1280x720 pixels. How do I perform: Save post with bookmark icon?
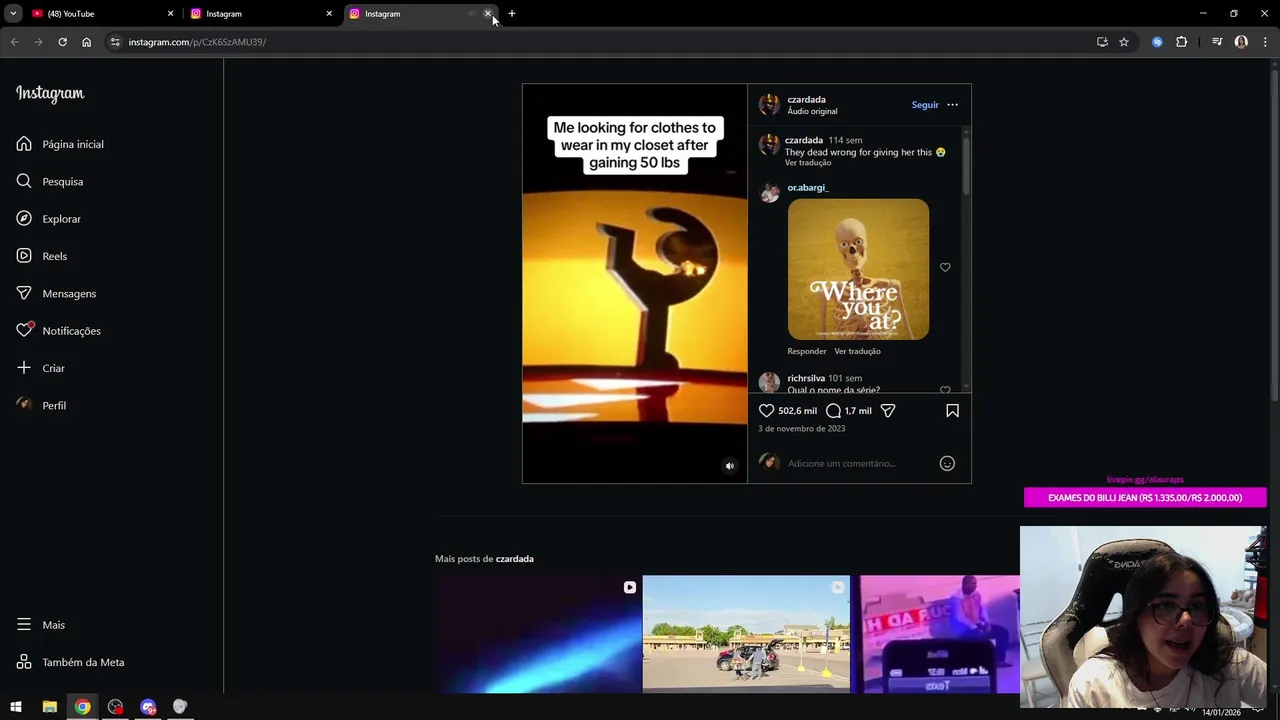[x=952, y=411]
